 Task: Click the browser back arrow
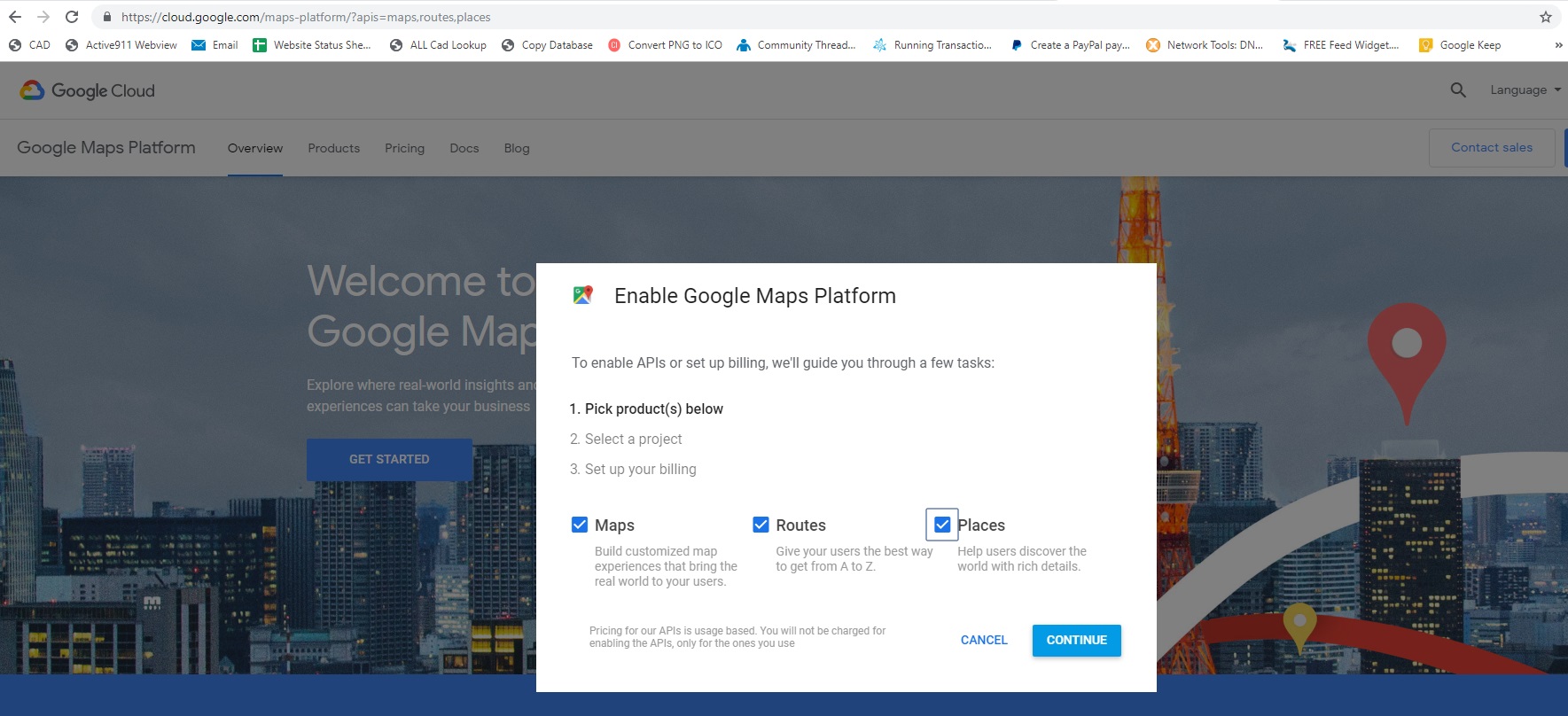[15, 17]
